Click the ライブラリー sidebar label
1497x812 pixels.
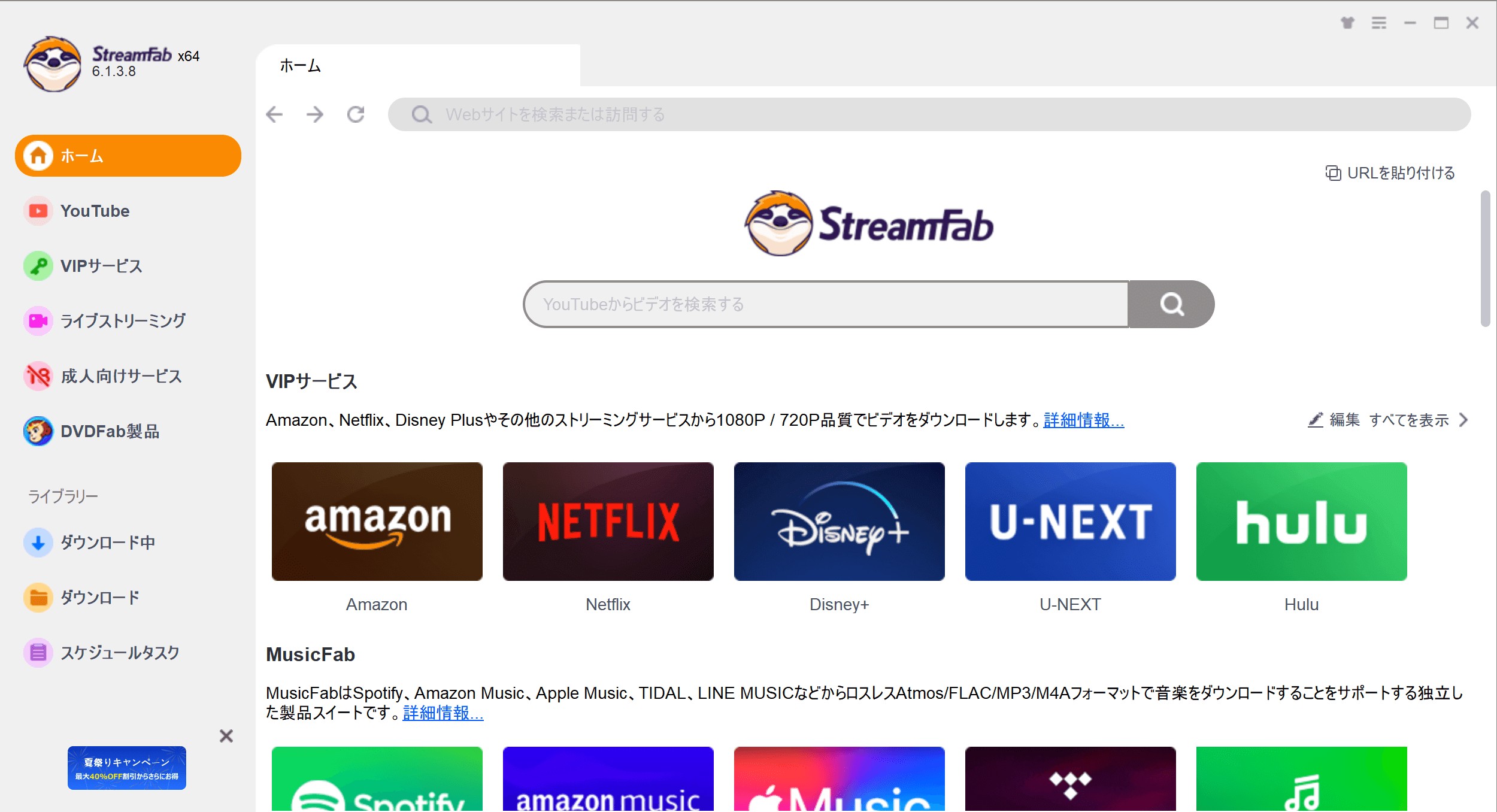(63, 496)
